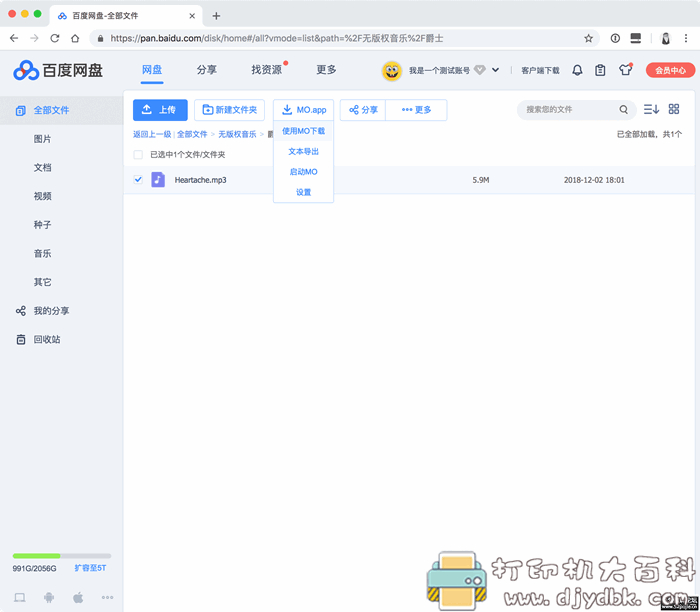Open 会员中心 button
The height and width of the screenshot is (612, 700).
tap(670, 70)
